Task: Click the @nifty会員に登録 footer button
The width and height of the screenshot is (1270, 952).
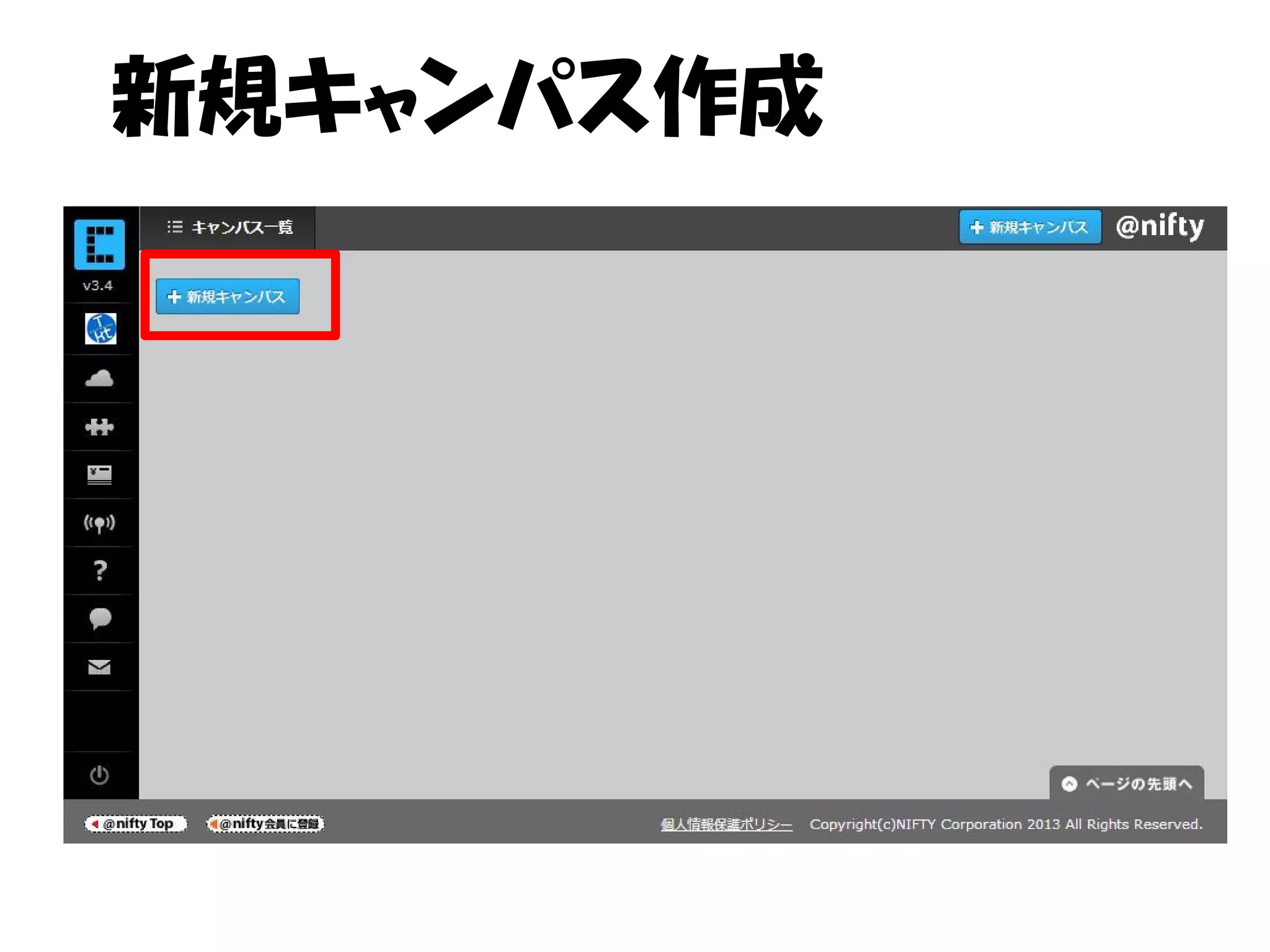Action: [x=265, y=824]
